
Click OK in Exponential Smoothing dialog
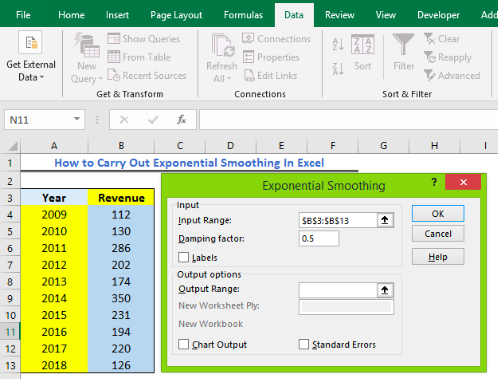click(438, 213)
